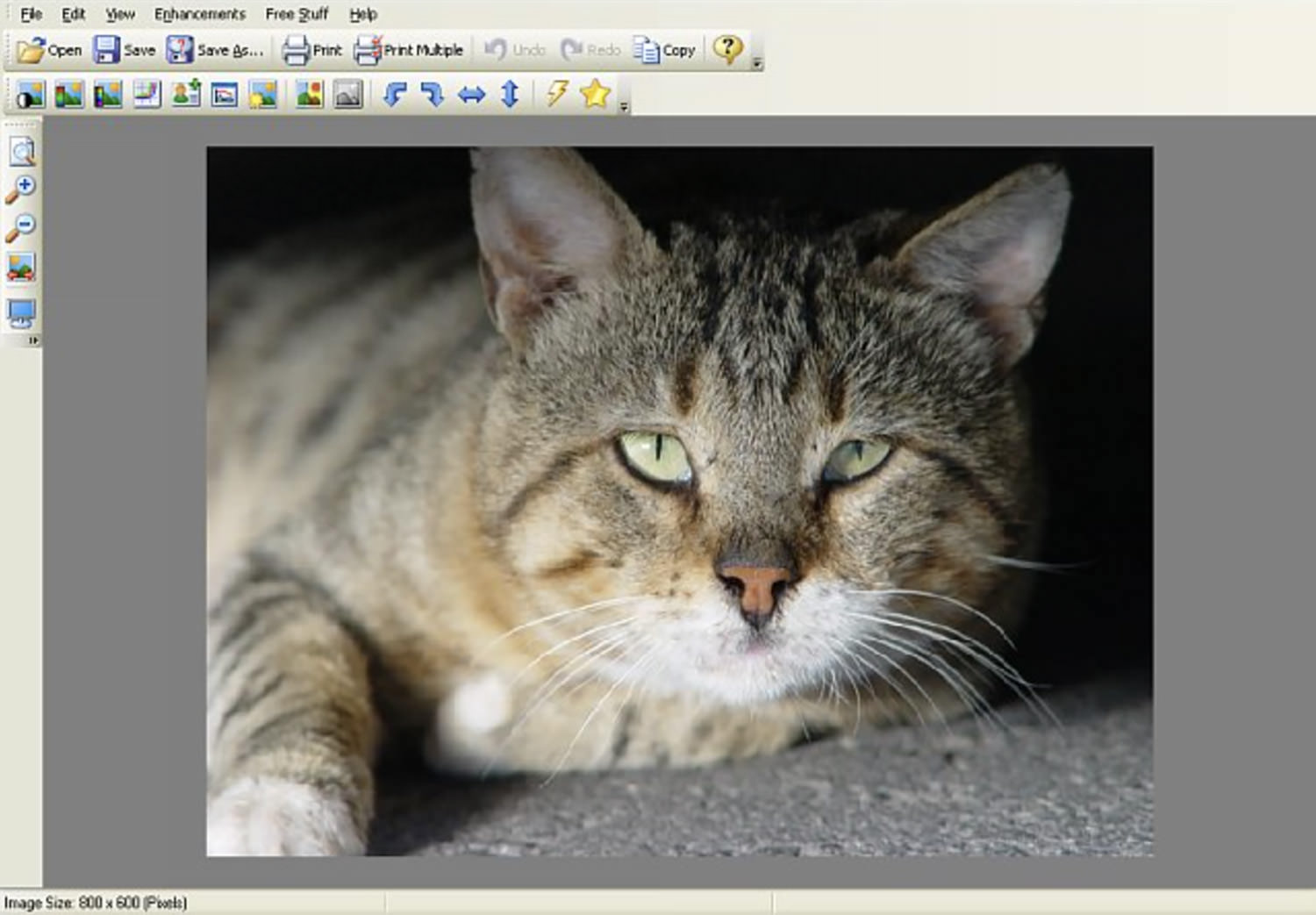The width and height of the screenshot is (1316, 915).
Task: Flip the image horizontally
Action: (x=472, y=97)
